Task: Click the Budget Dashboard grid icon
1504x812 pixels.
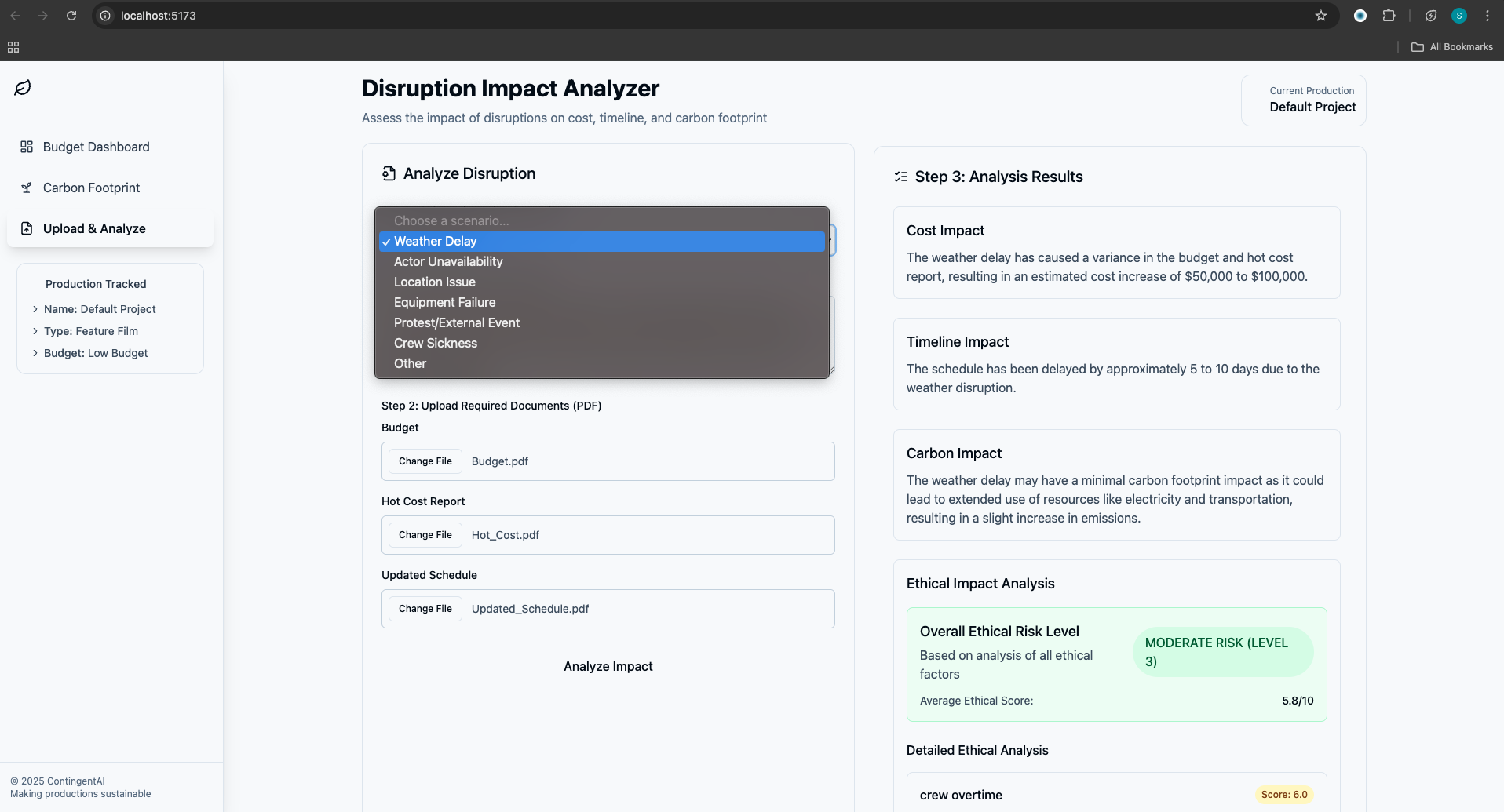Action: coord(27,147)
